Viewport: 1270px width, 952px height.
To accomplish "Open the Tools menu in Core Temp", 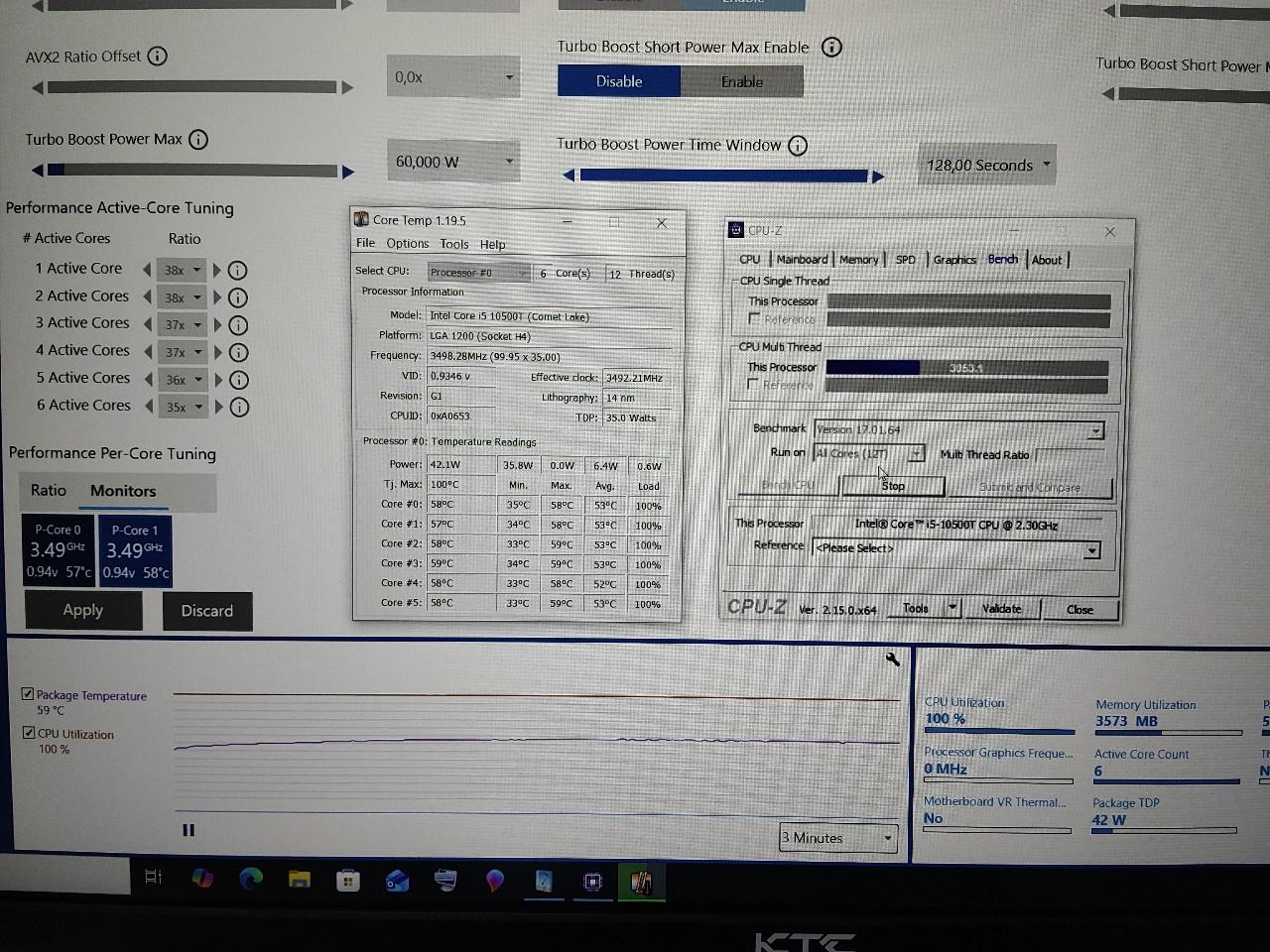I will click(454, 244).
